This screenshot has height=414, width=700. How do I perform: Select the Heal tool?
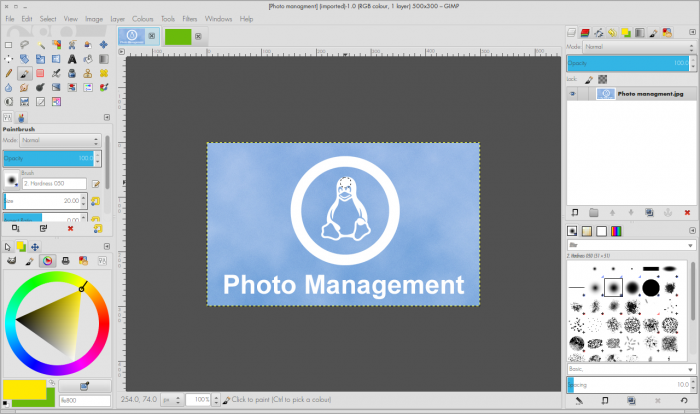(x=104, y=73)
